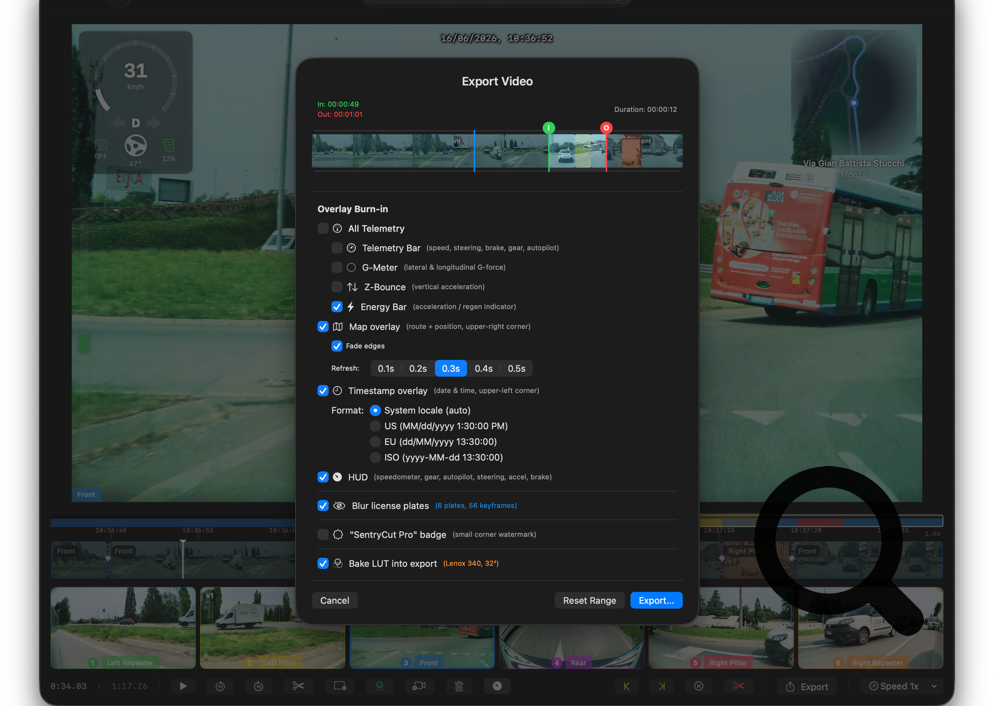Uncheck the Energy Bar checkbox
Screen dimensions: 994x706
337,307
